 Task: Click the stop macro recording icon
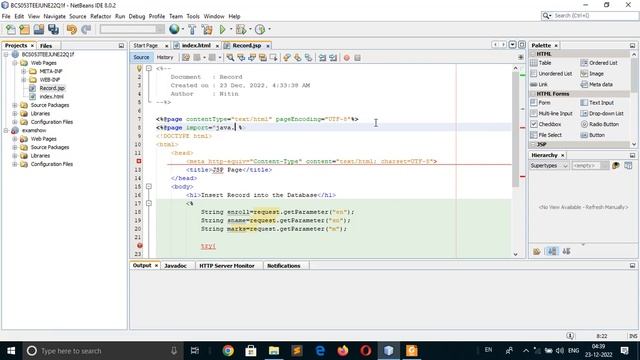pos(358,58)
